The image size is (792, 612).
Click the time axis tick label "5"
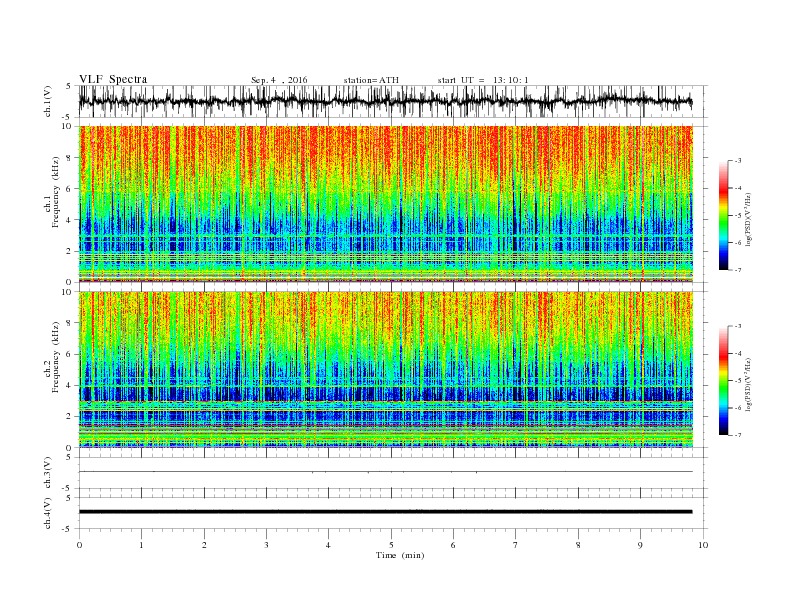(391, 545)
